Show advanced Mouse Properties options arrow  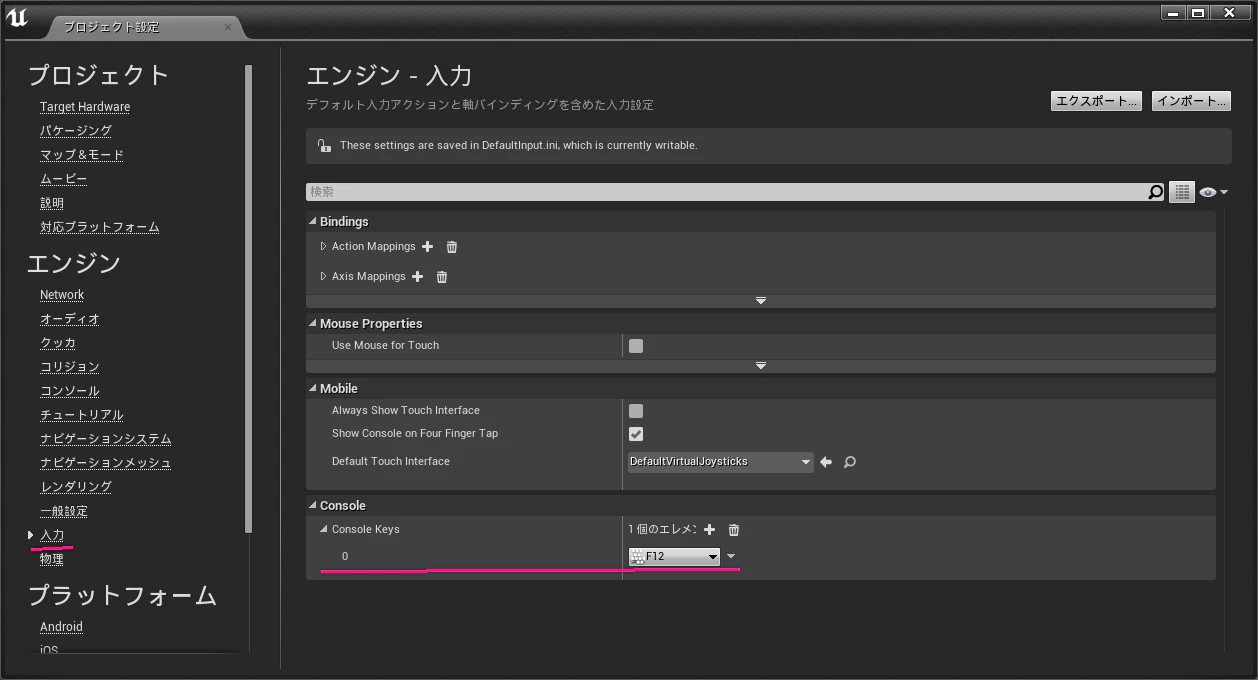[x=761, y=366]
